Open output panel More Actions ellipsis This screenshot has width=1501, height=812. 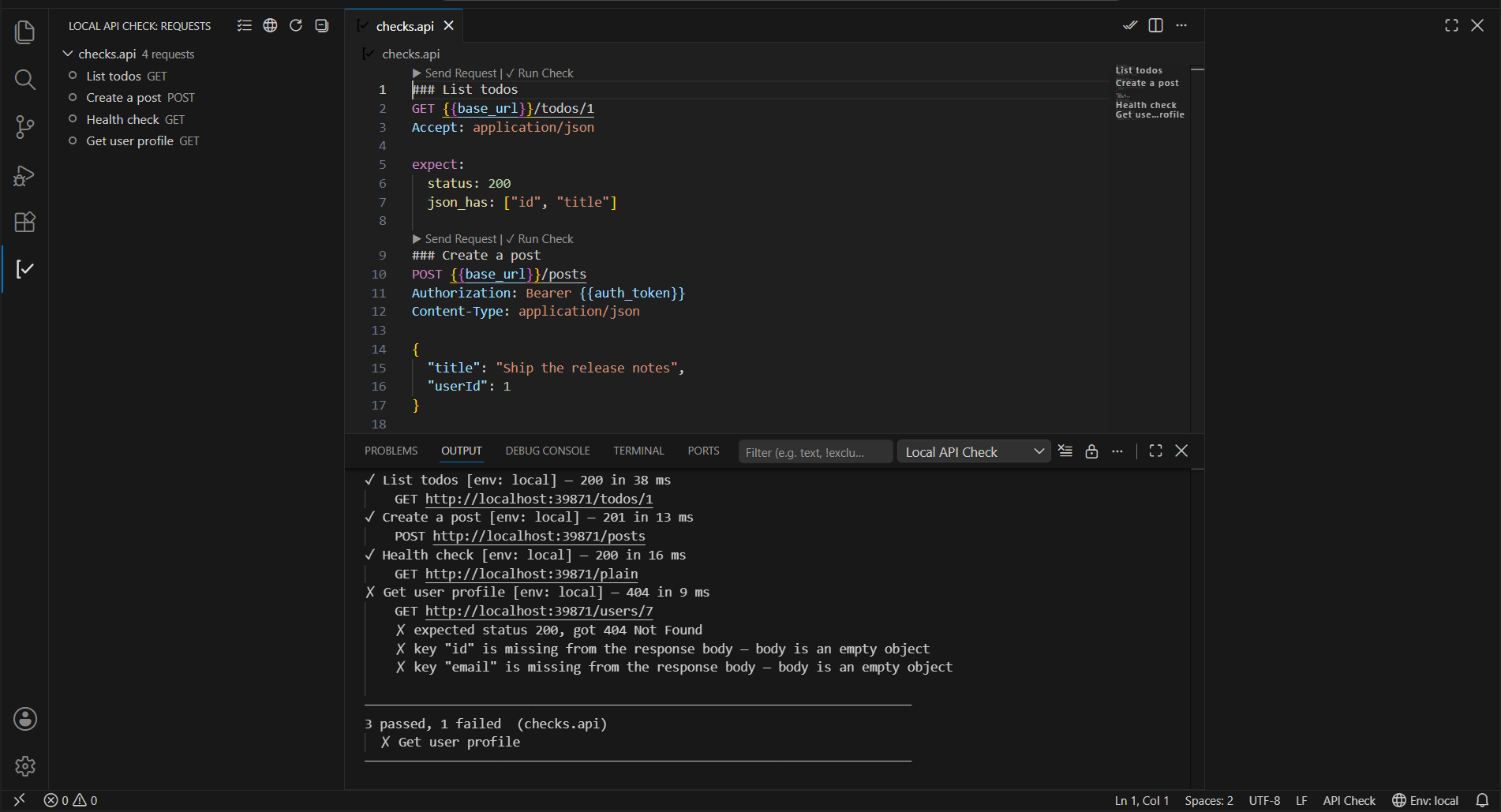[x=1117, y=451]
